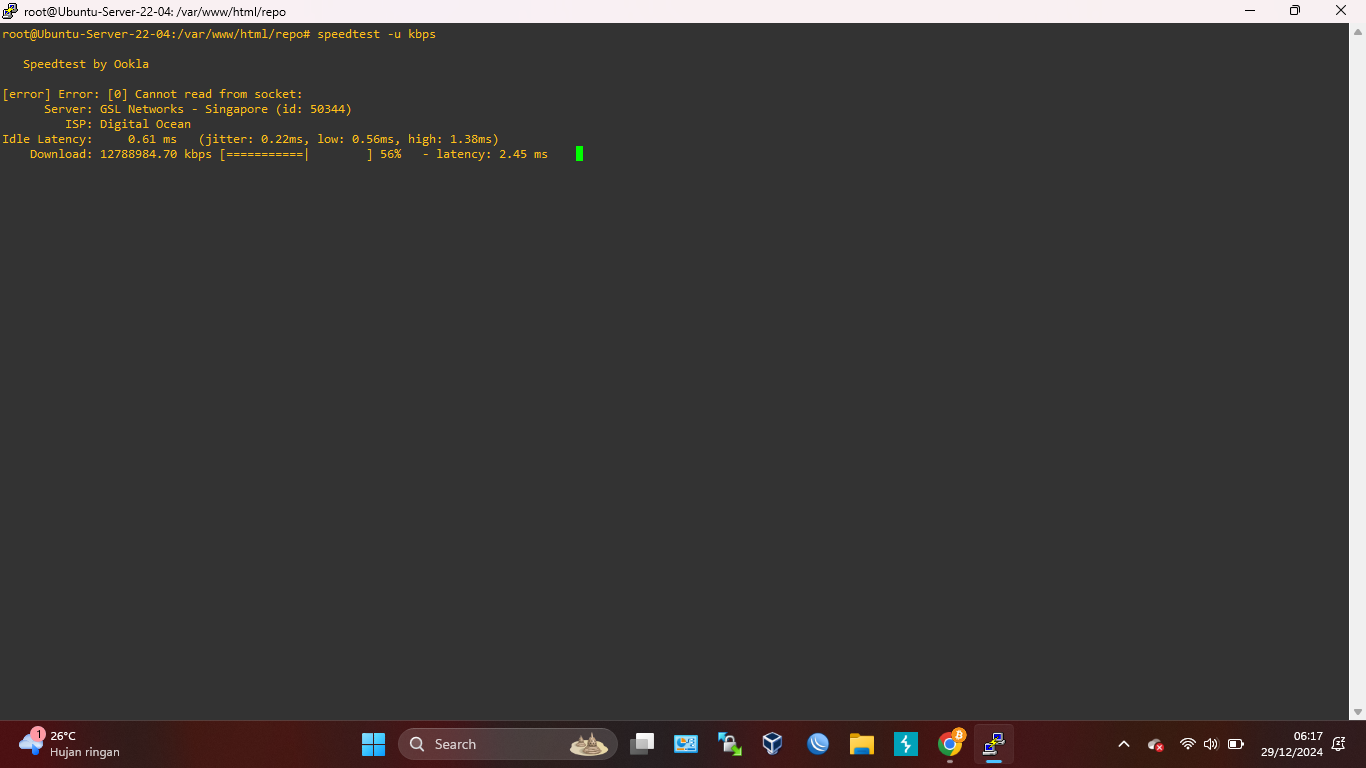Click the download '12788984.70 kbps' value

coord(156,154)
